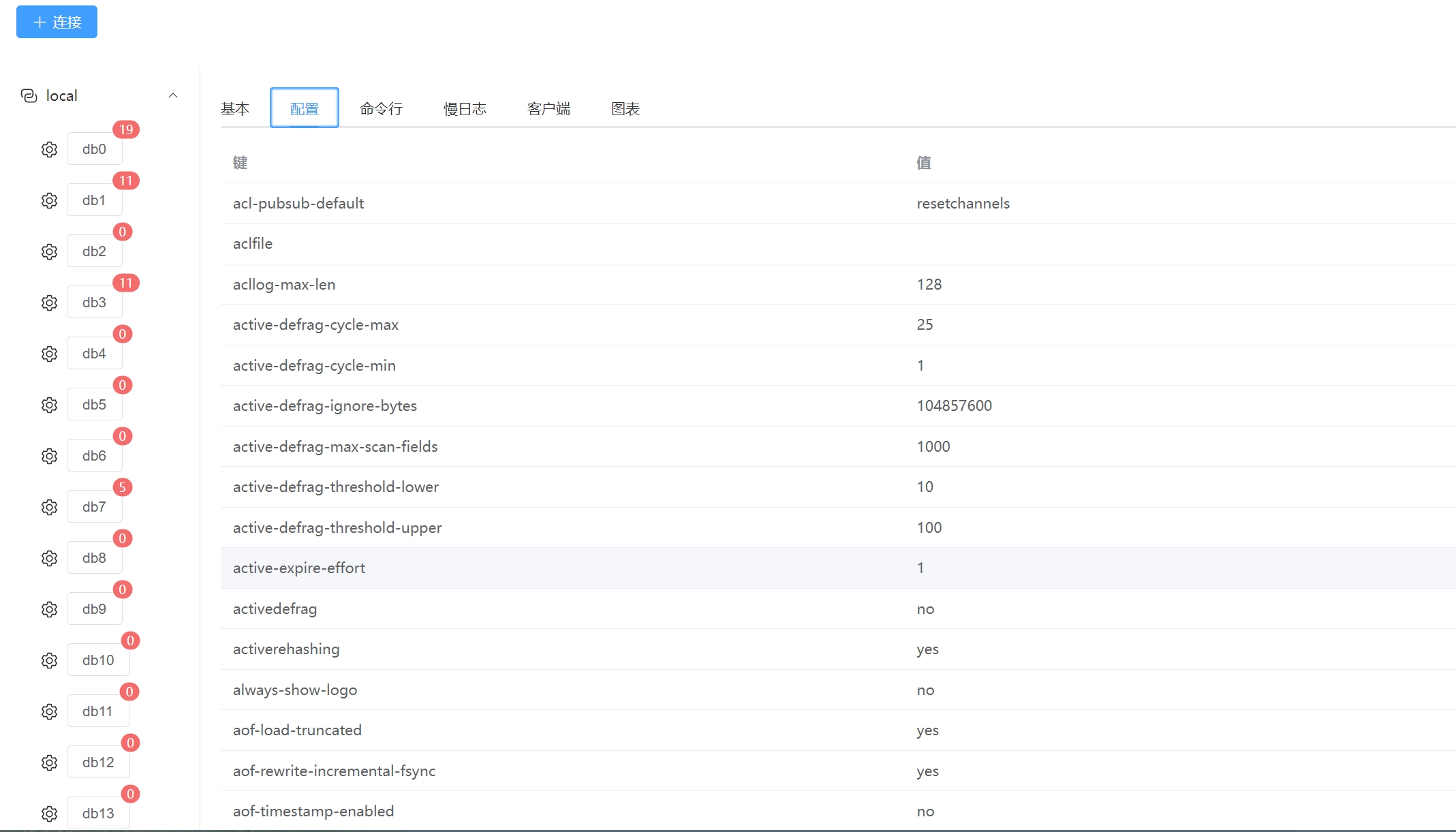Select database db7
The image size is (1456, 832).
[x=94, y=507]
